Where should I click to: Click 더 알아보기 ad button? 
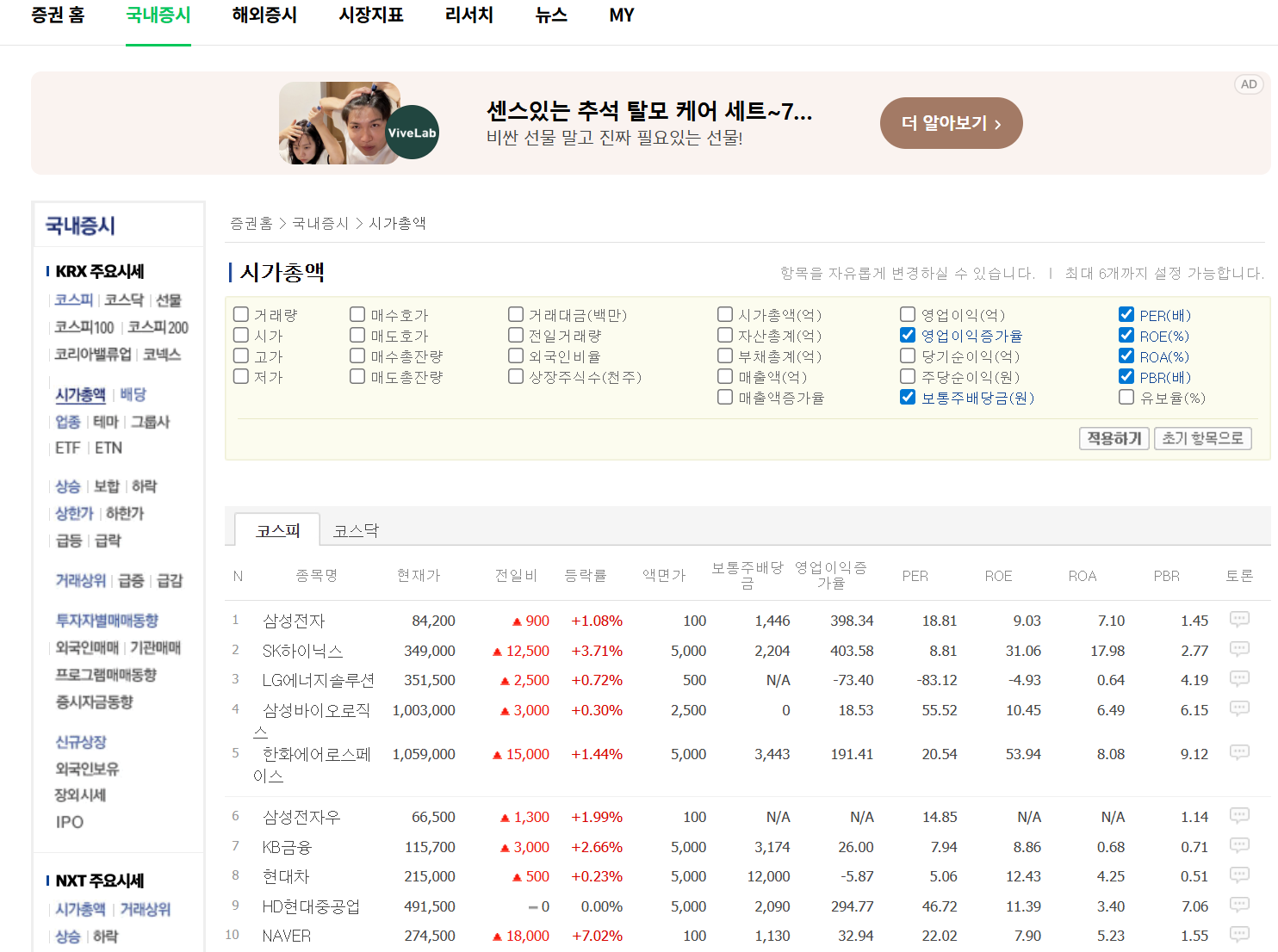pyautogui.click(x=952, y=123)
